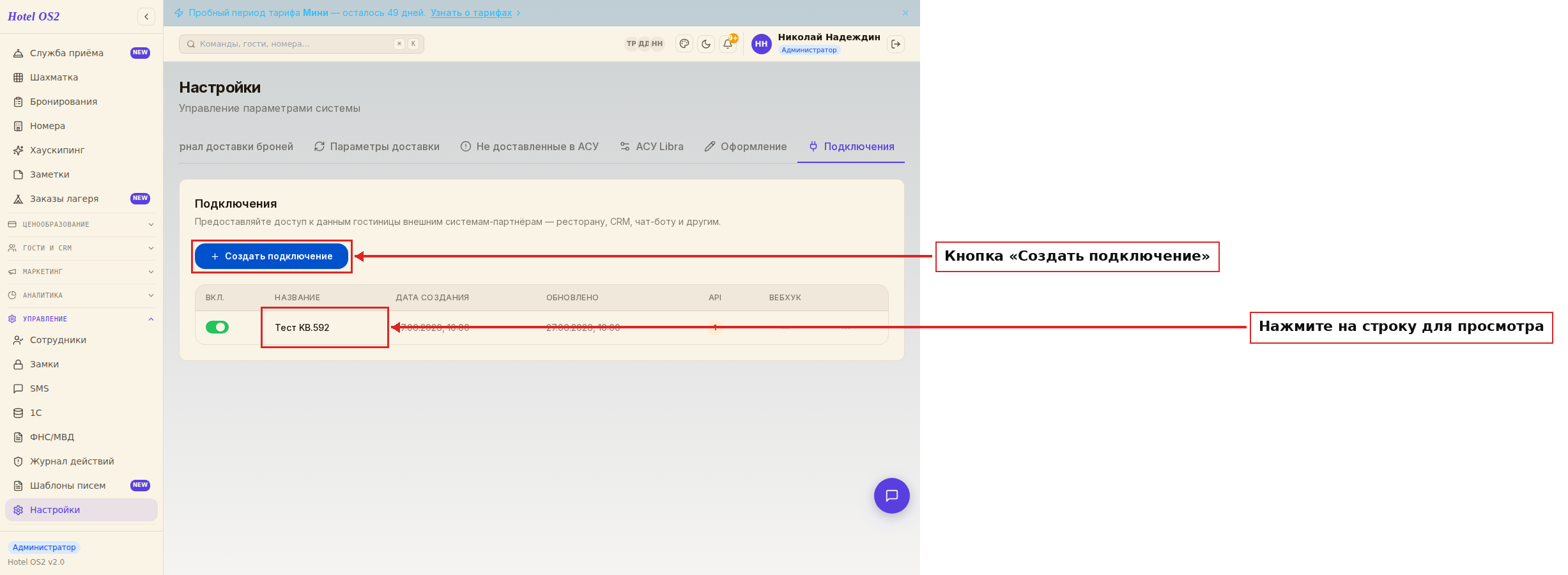Focus the Команды, гости, номера search field
The height and width of the screenshot is (575, 1568).
click(x=302, y=44)
